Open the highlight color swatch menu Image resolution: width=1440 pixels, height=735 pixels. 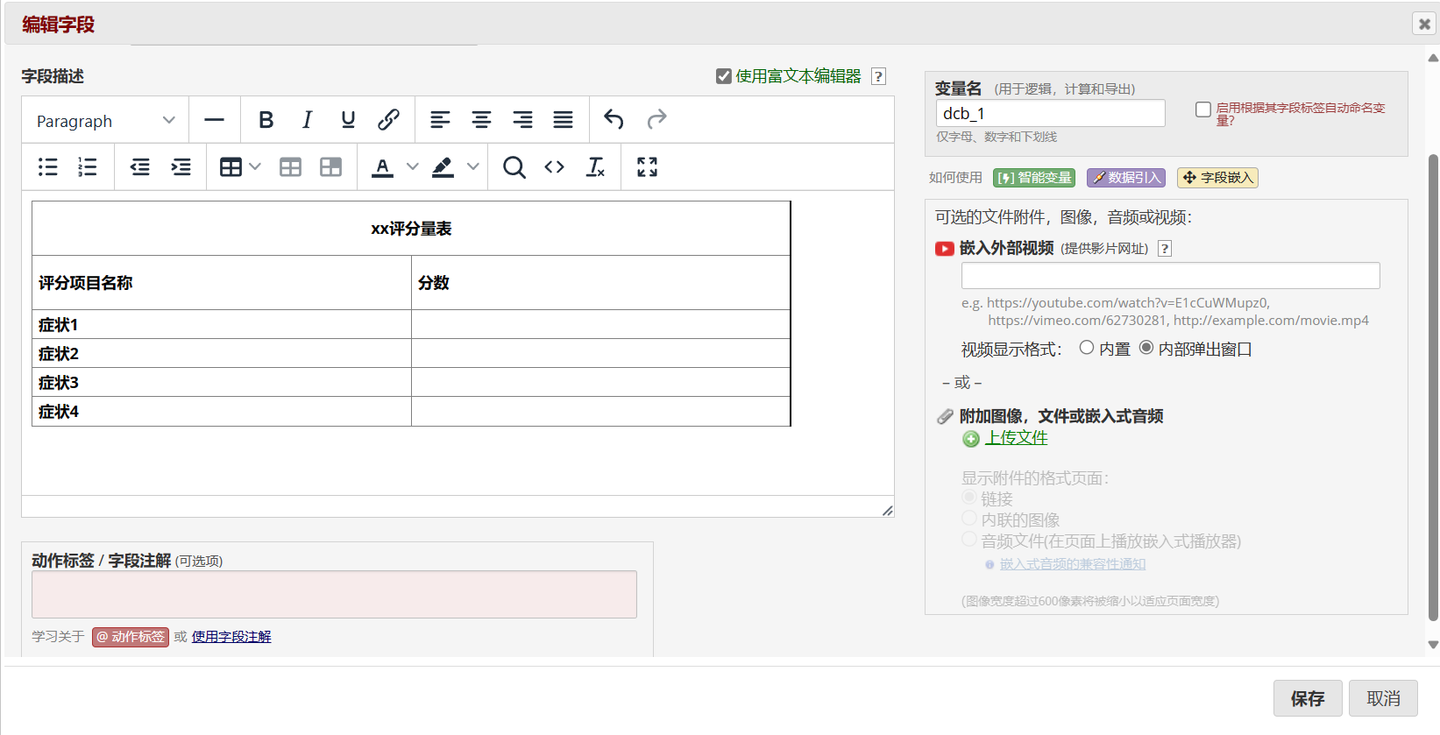click(472, 167)
